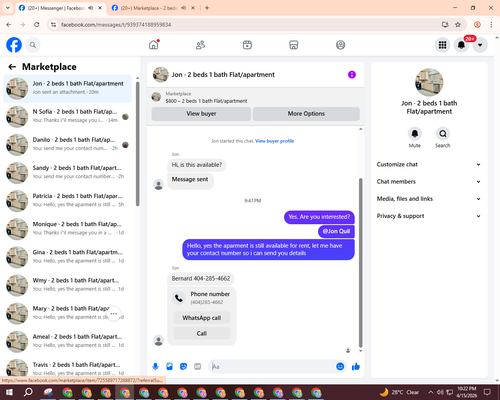Viewport: 500px width, 400px height.
Task: Click the address bar URL
Action: point(116,25)
